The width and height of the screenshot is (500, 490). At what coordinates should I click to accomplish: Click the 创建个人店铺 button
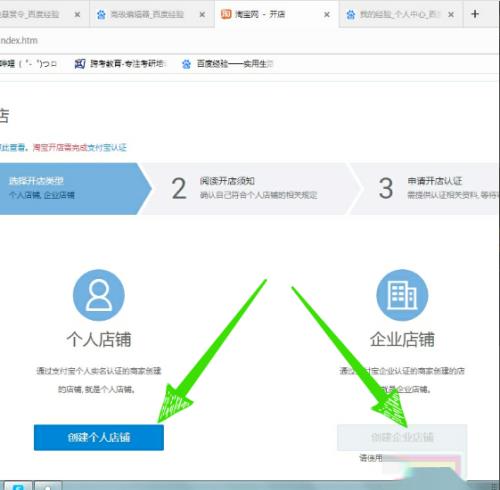(x=99, y=437)
